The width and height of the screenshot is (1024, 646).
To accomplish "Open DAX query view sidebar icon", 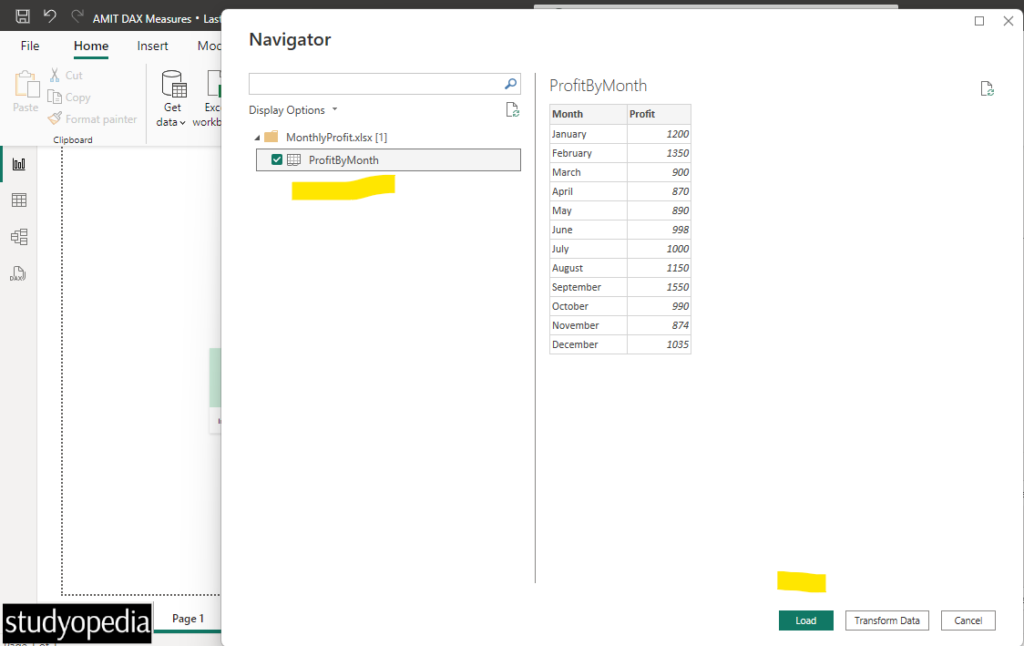I will tap(18, 274).
